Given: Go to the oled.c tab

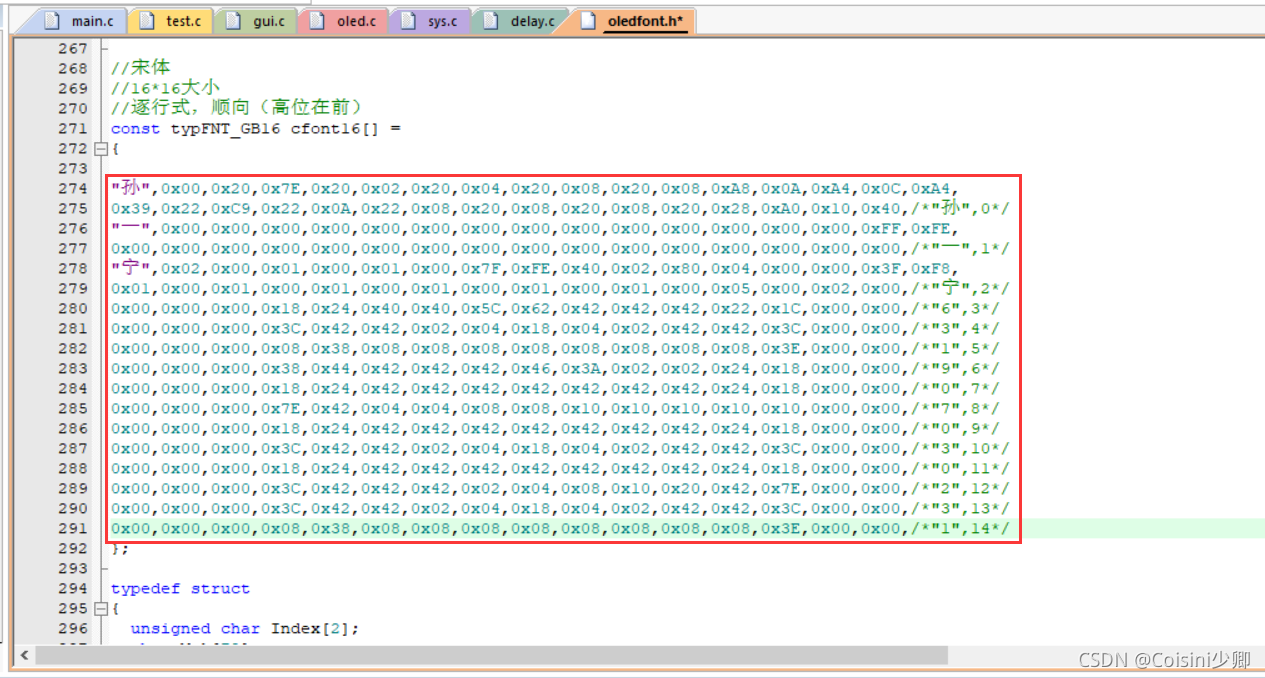Looking at the screenshot, I should pos(343,20).
